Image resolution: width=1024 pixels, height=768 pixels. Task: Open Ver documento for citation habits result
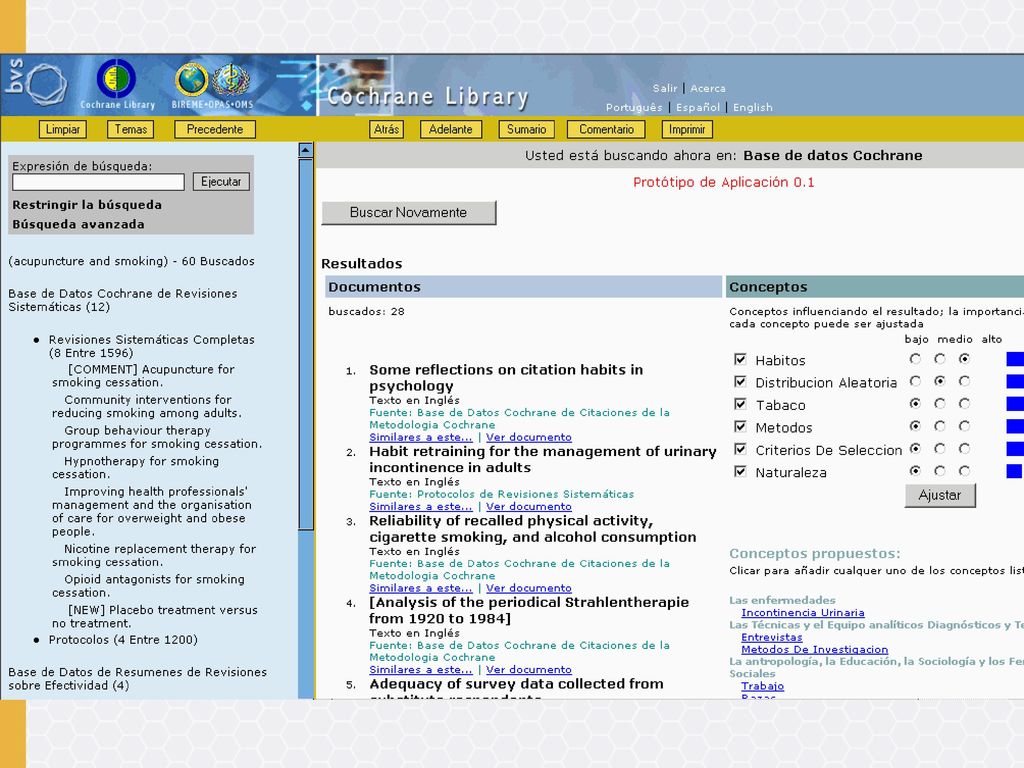click(x=529, y=438)
